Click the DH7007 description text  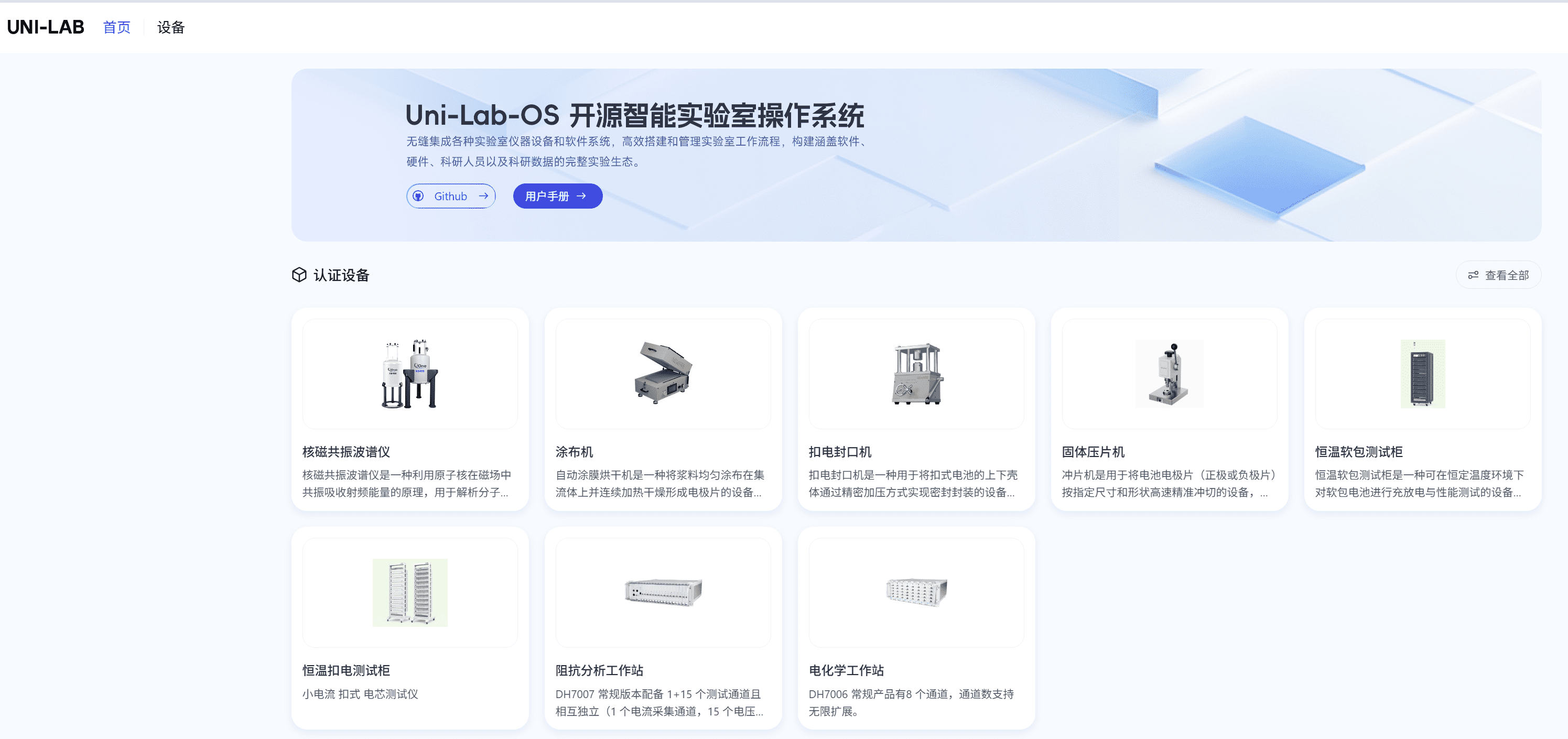point(659,702)
